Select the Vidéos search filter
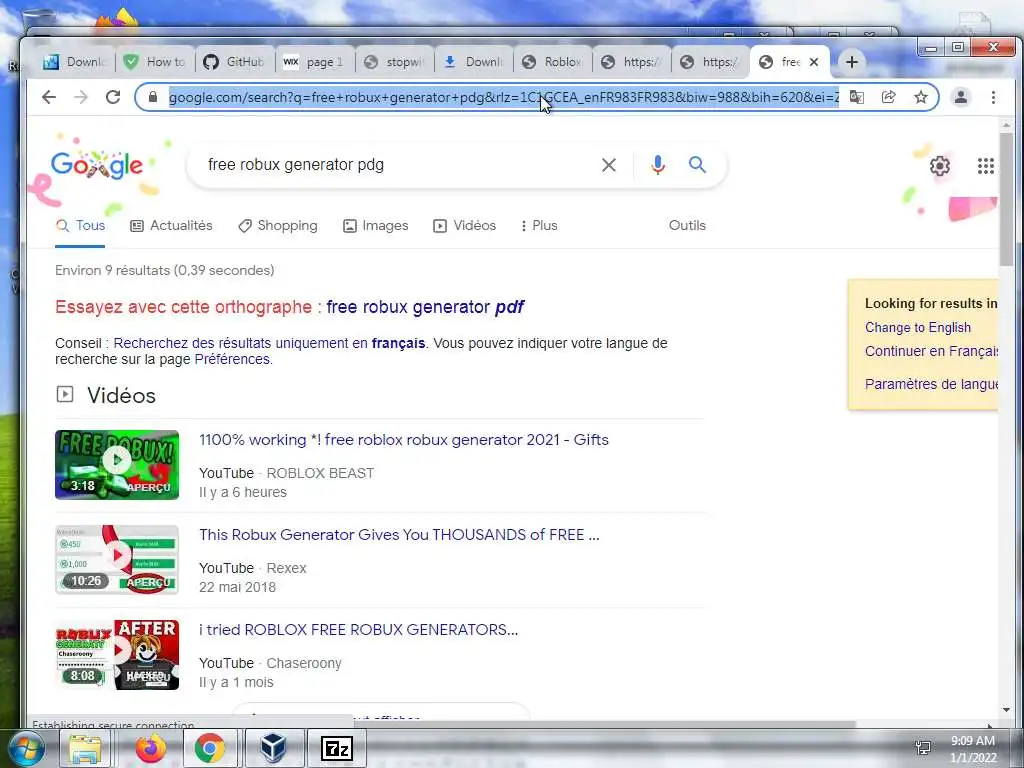This screenshot has height=768, width=1024. [464, 225]
